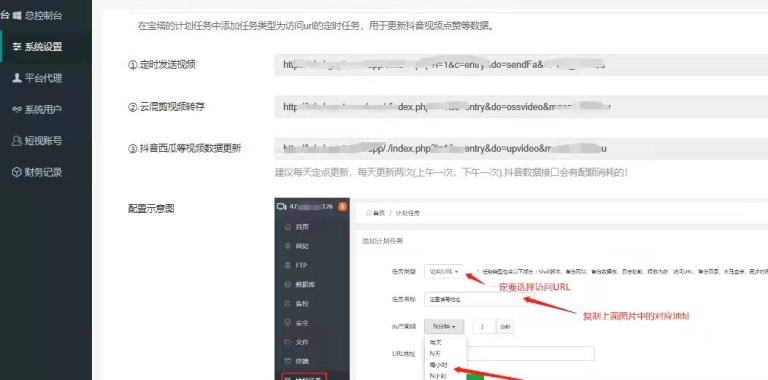
Task: Open the N分钟 execution cycle dropdown
Action: coord(444,326)
